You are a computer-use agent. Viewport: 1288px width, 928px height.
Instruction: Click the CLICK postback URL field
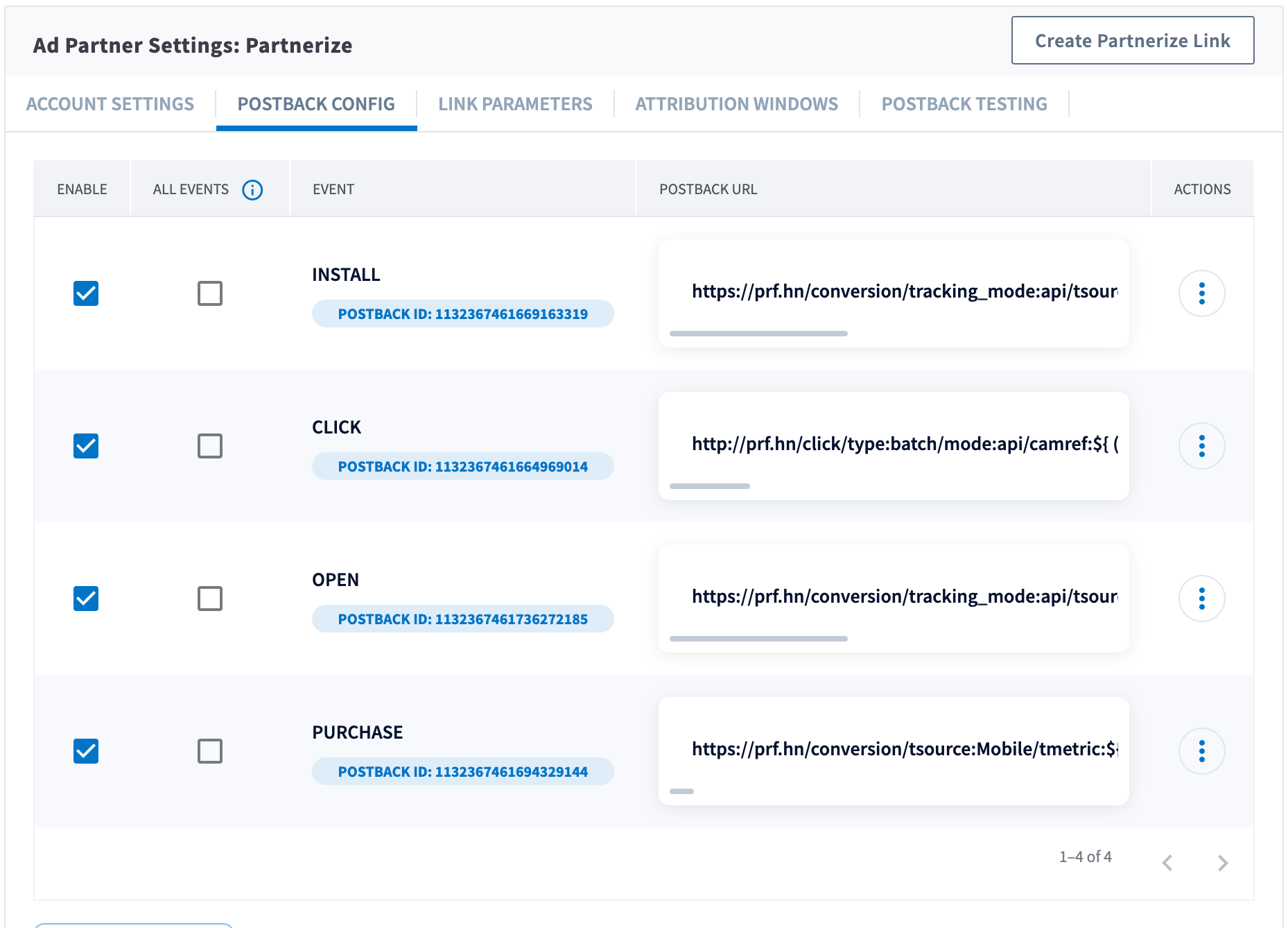click(x=894, y=446)
